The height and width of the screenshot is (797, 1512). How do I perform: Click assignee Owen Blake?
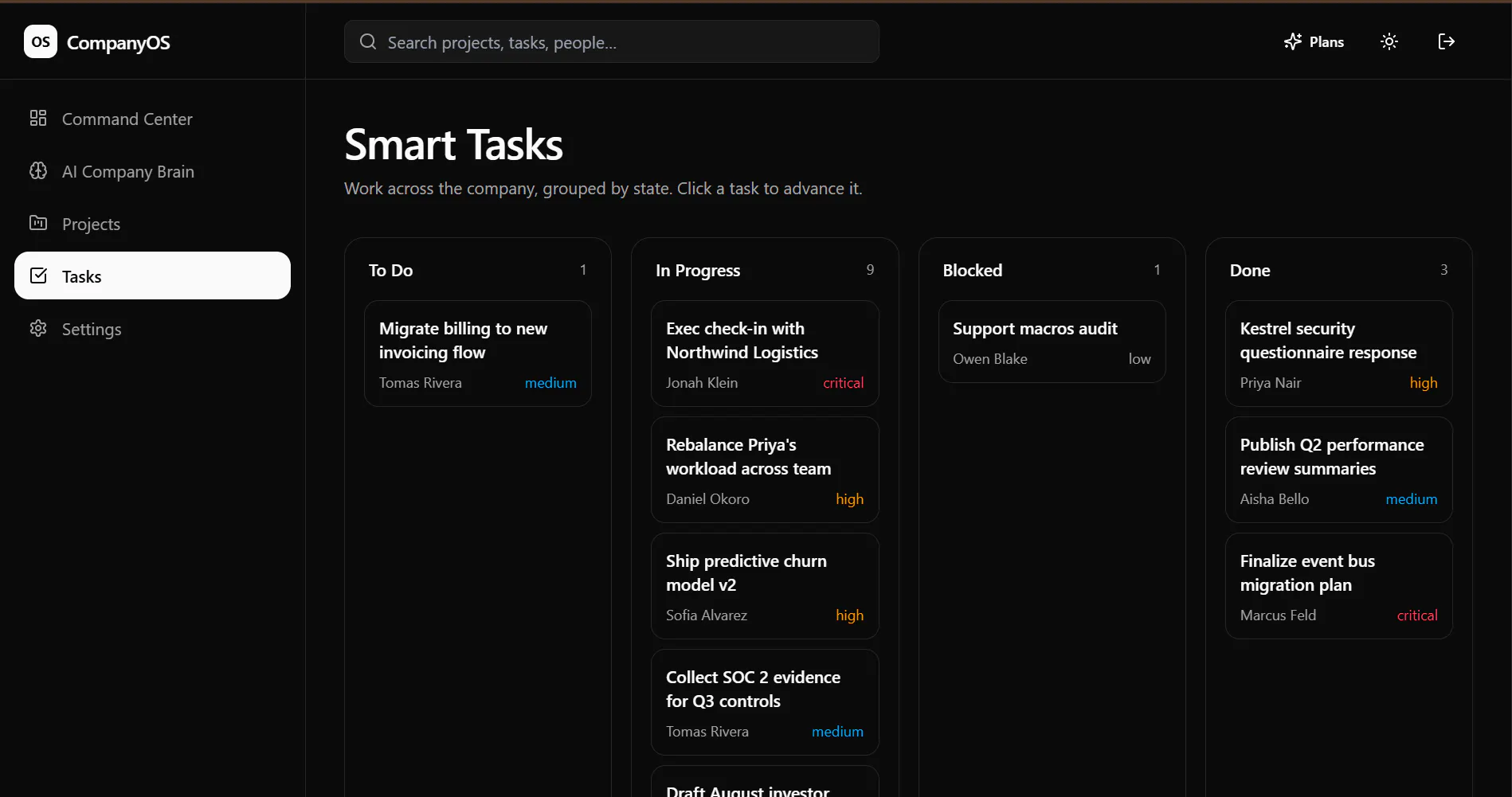pos(990,359)
